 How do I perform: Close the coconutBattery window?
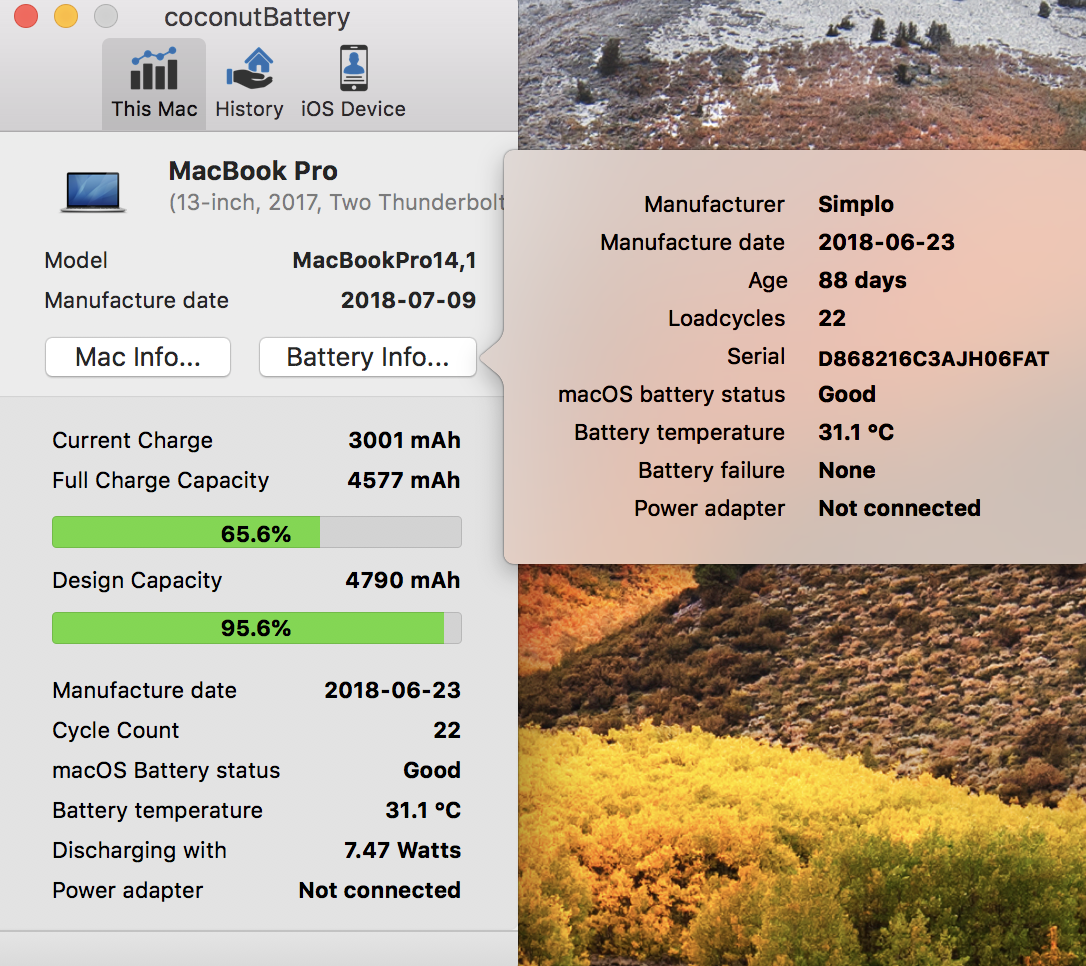tap(26, 15)
